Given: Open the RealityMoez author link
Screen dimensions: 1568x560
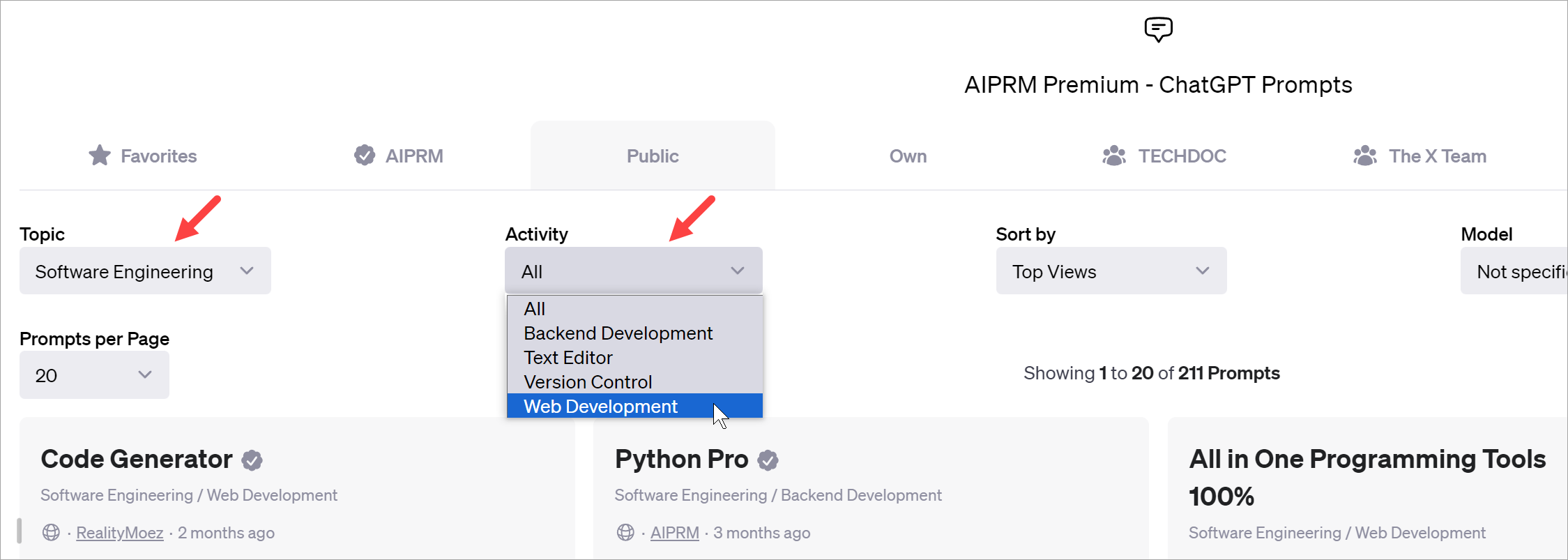Looking at the screenshot, I should point(119,533).
